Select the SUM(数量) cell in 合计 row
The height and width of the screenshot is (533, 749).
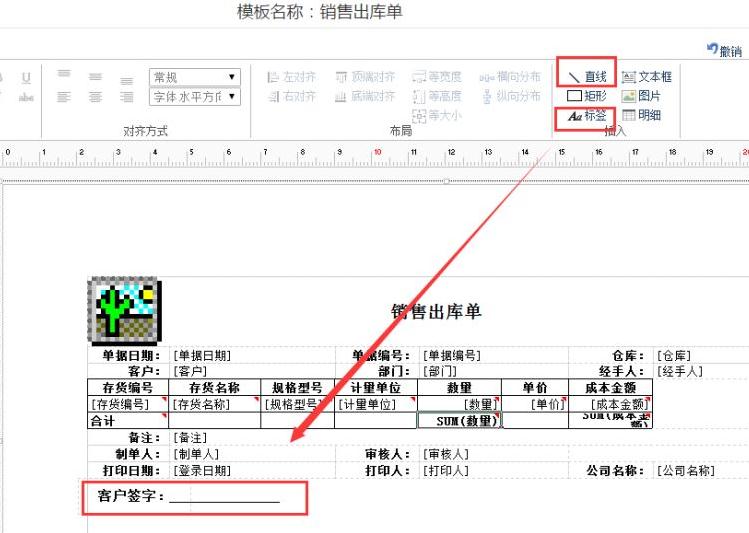[x=458, y=421]
